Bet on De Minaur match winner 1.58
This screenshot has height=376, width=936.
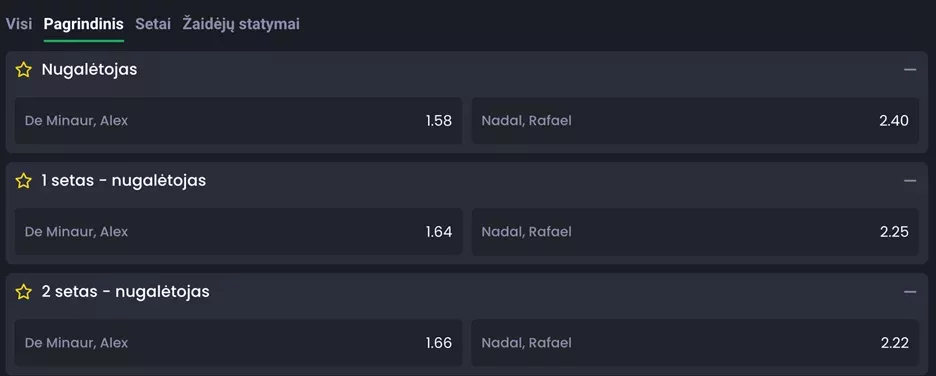tap(238, 121)
